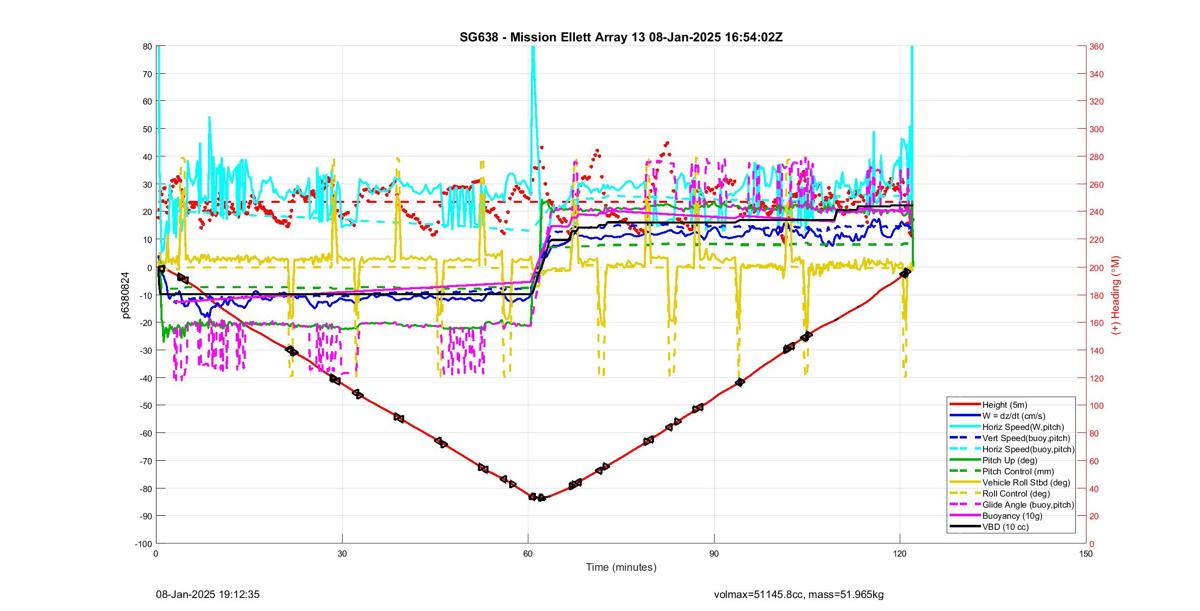This screenshot has height=611, width=1200.
Task: Click x-axis tick label '60'
Action: [528, 553]
